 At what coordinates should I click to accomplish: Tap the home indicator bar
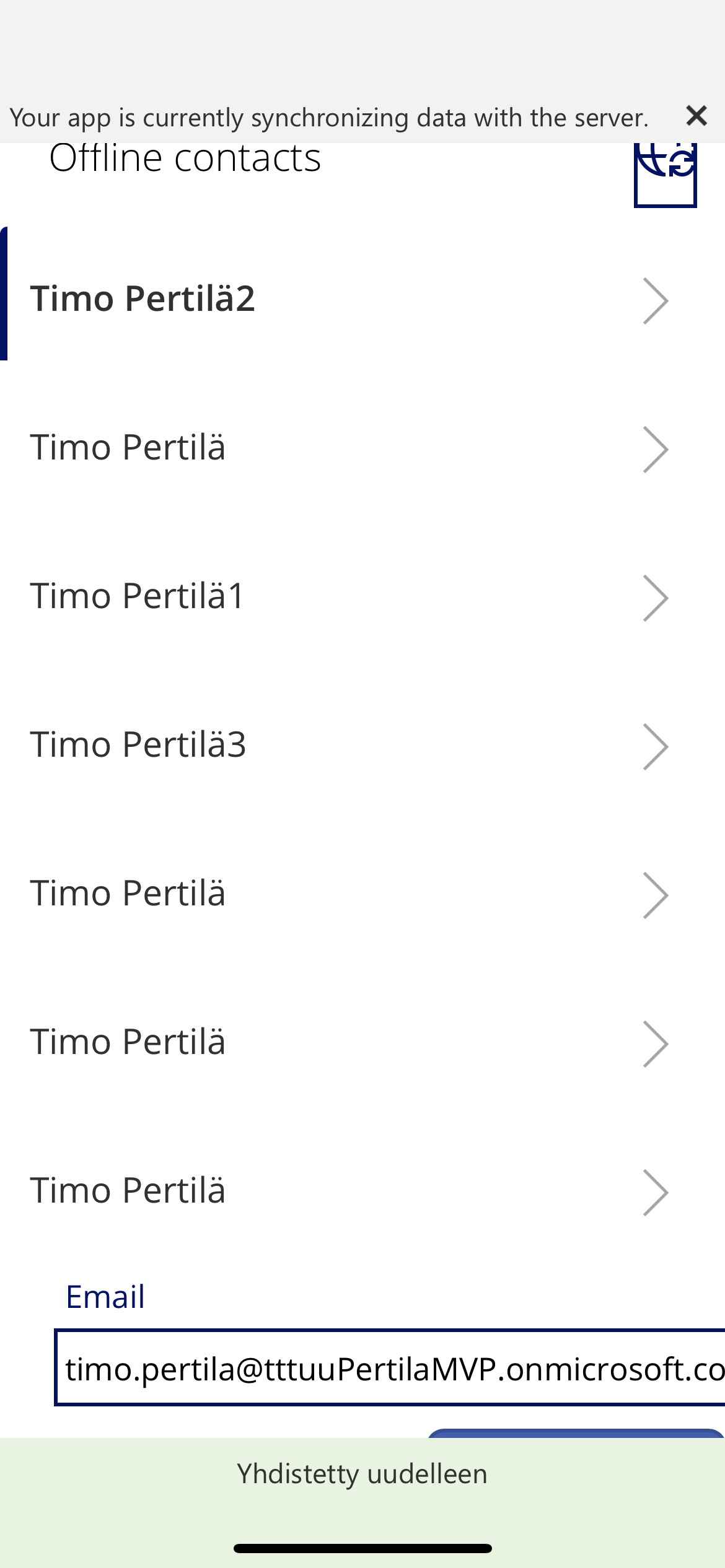pyautogui.click(x=362, y=1548)
